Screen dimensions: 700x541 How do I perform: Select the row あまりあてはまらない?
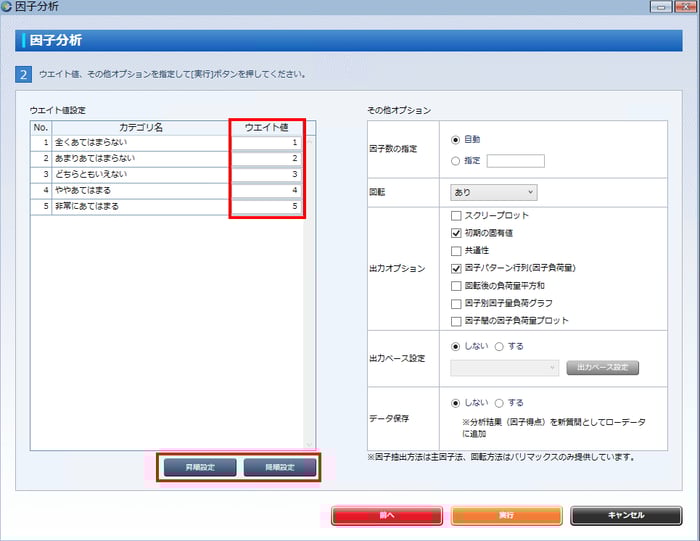click(x=167, y=159)
